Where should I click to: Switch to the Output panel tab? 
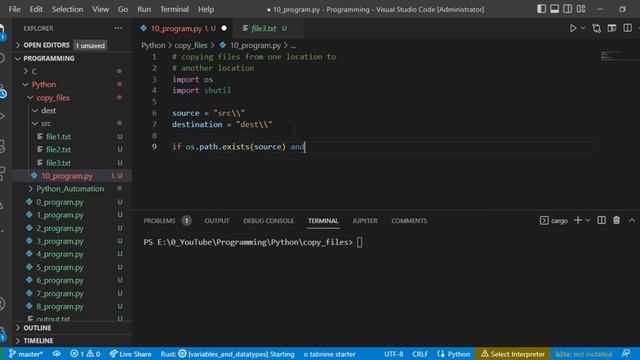coord(217,221)
